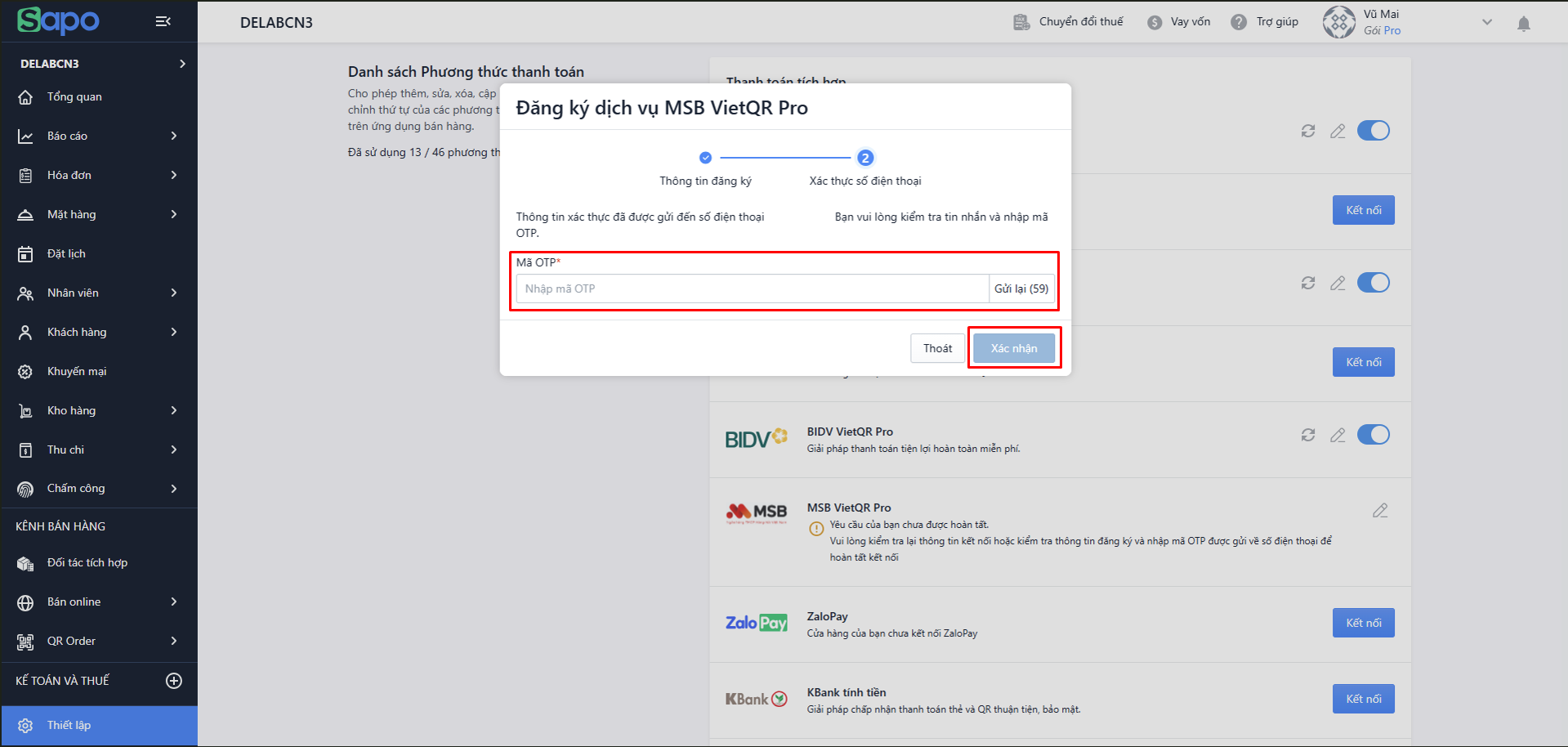Click the text Yêu cầu của bạn chưa được hoàn tất

(x=909, y=525)
